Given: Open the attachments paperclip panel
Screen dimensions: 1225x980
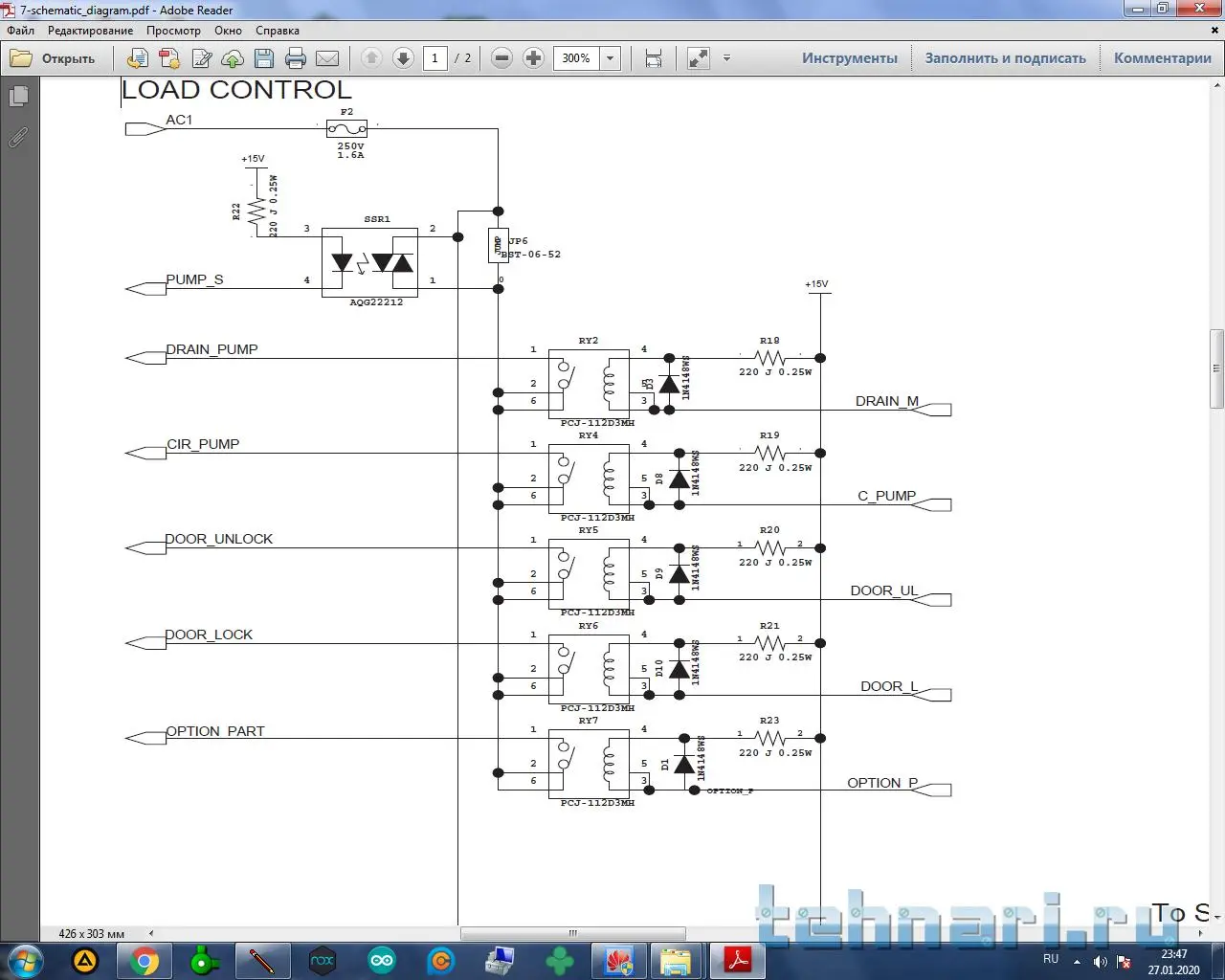Looking at the screenshot, I should pyautogui.click(x=18, y=138).
